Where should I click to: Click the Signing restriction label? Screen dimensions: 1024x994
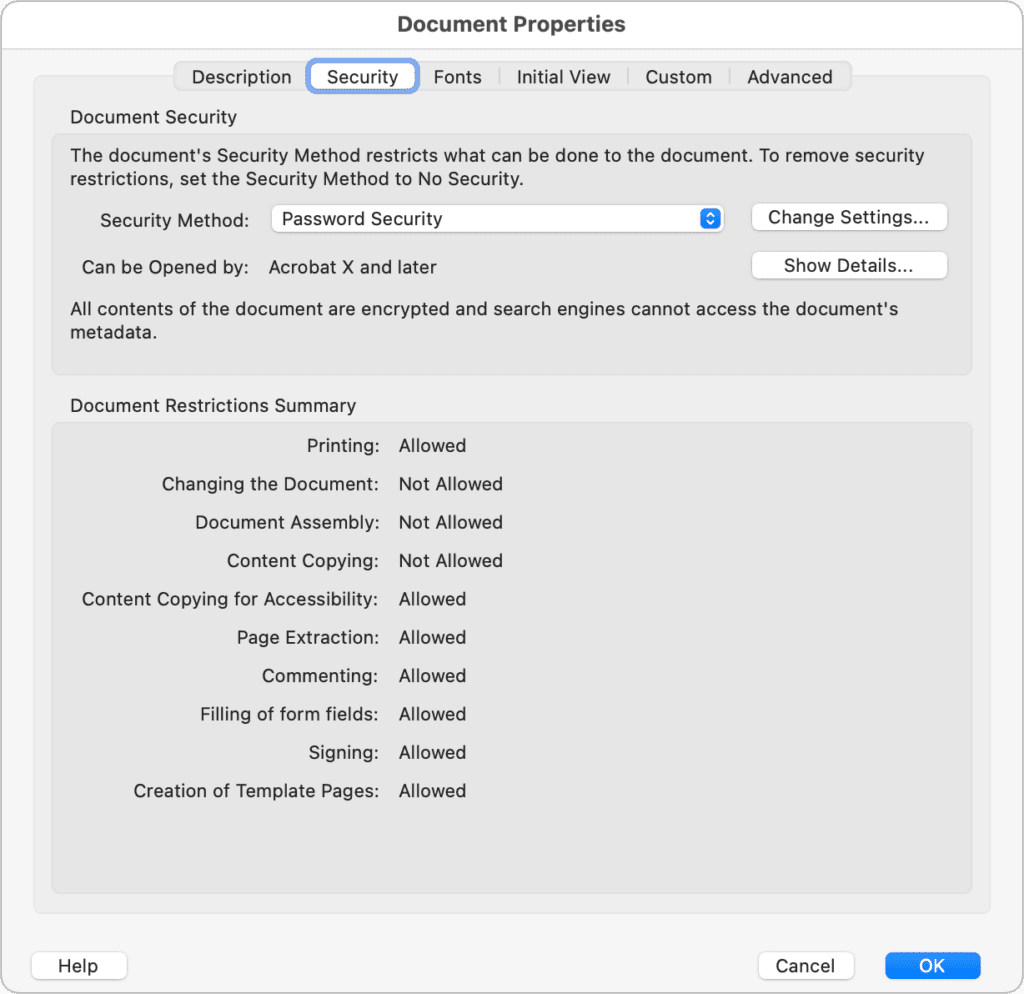(x=343, y=753)
